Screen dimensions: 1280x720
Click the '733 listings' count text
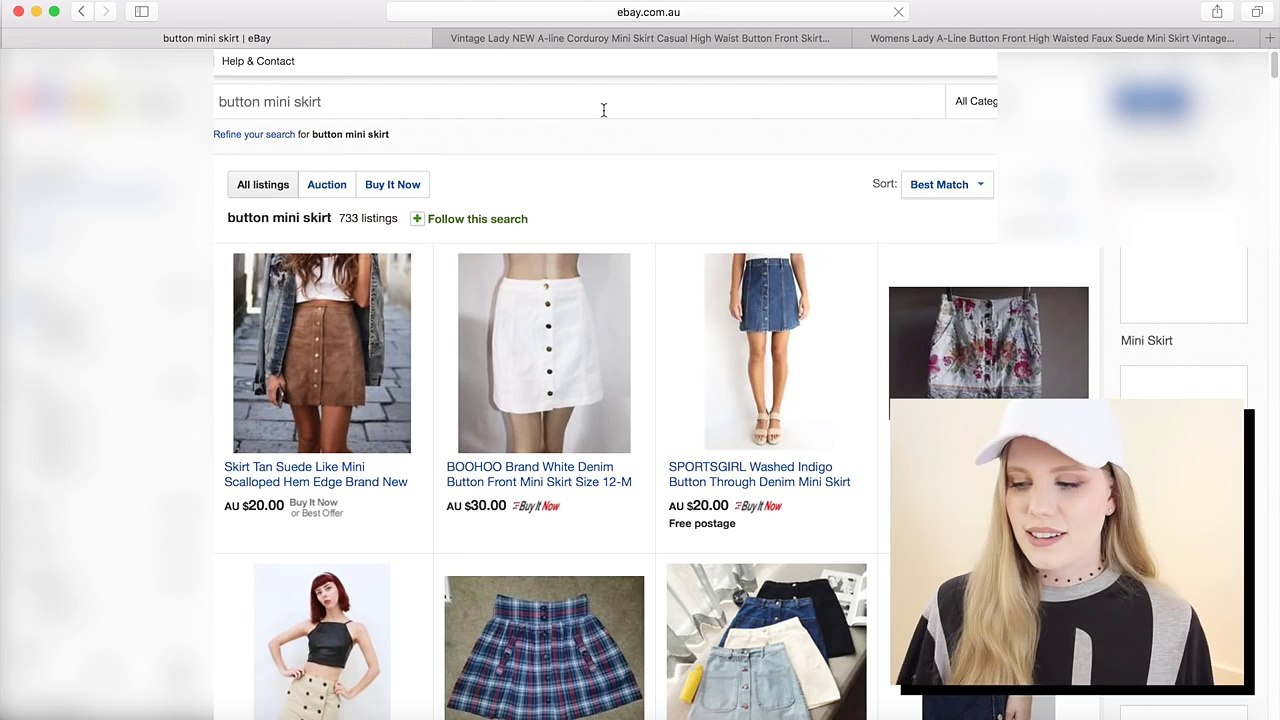[x=368, y=218]
